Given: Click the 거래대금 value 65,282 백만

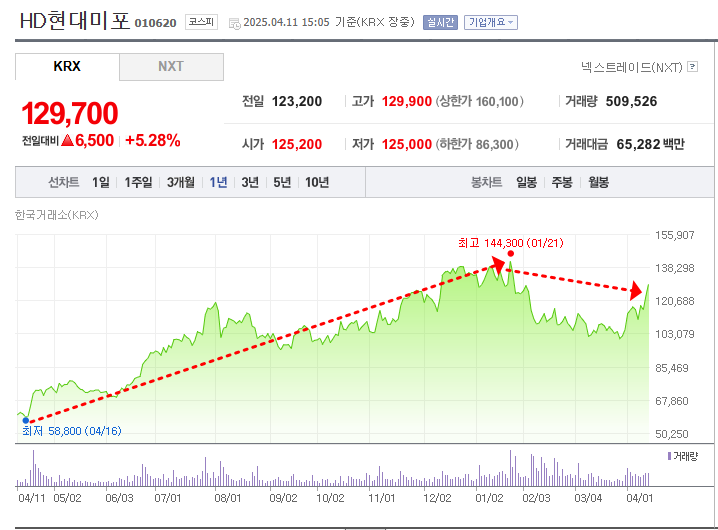Looking at the screenshot, I should (x=650, y=144).
